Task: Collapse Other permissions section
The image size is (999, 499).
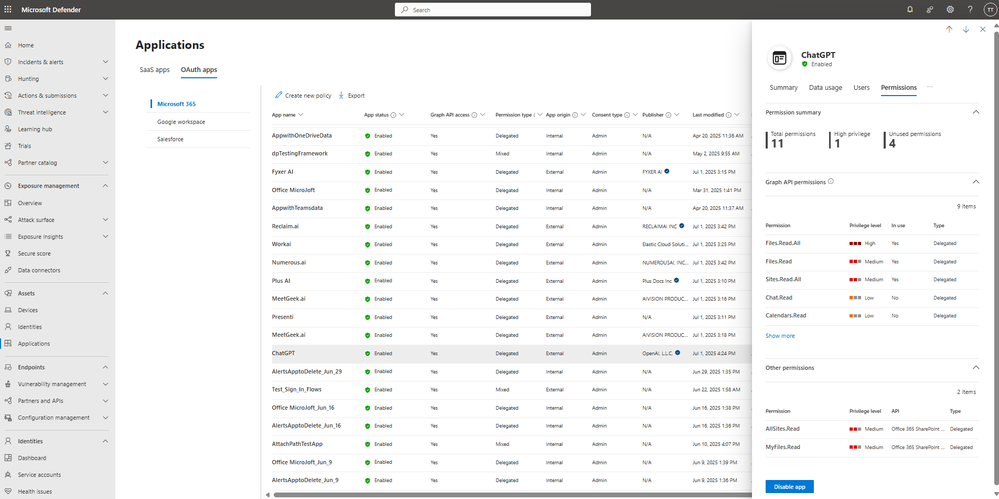Action: 975,368
